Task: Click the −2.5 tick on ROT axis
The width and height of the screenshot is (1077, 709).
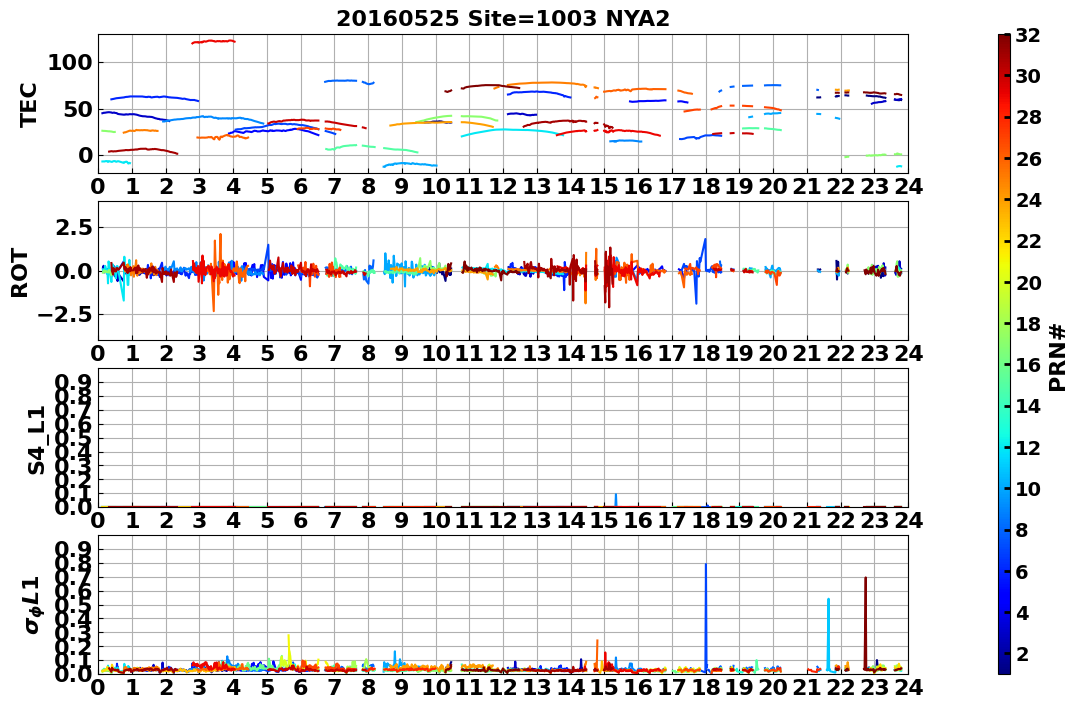Action: coord(63,315)
